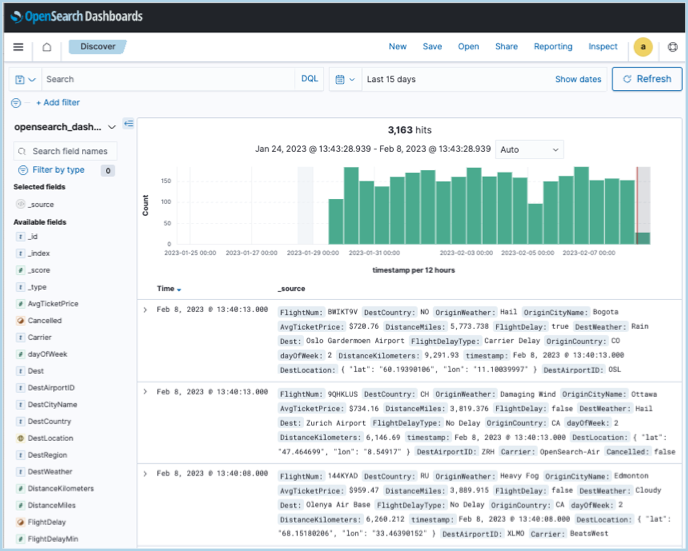Click the _source field icon

[x=20, y=204]
